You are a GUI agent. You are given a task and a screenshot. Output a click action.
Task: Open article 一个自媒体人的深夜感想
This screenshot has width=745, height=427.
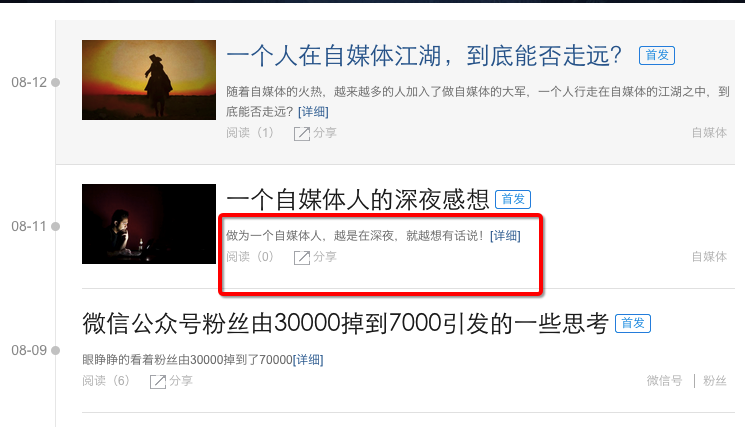tap(358, 199)
